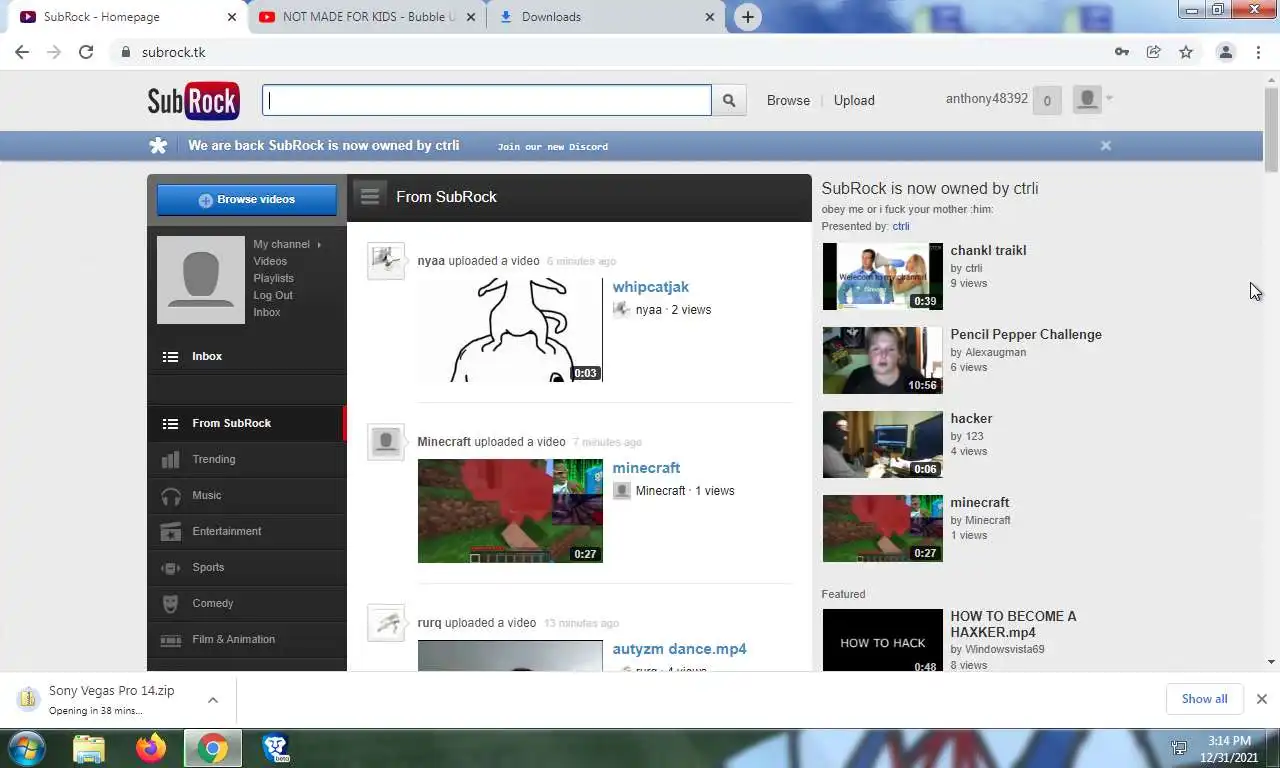Click the share page icon

1154,52
